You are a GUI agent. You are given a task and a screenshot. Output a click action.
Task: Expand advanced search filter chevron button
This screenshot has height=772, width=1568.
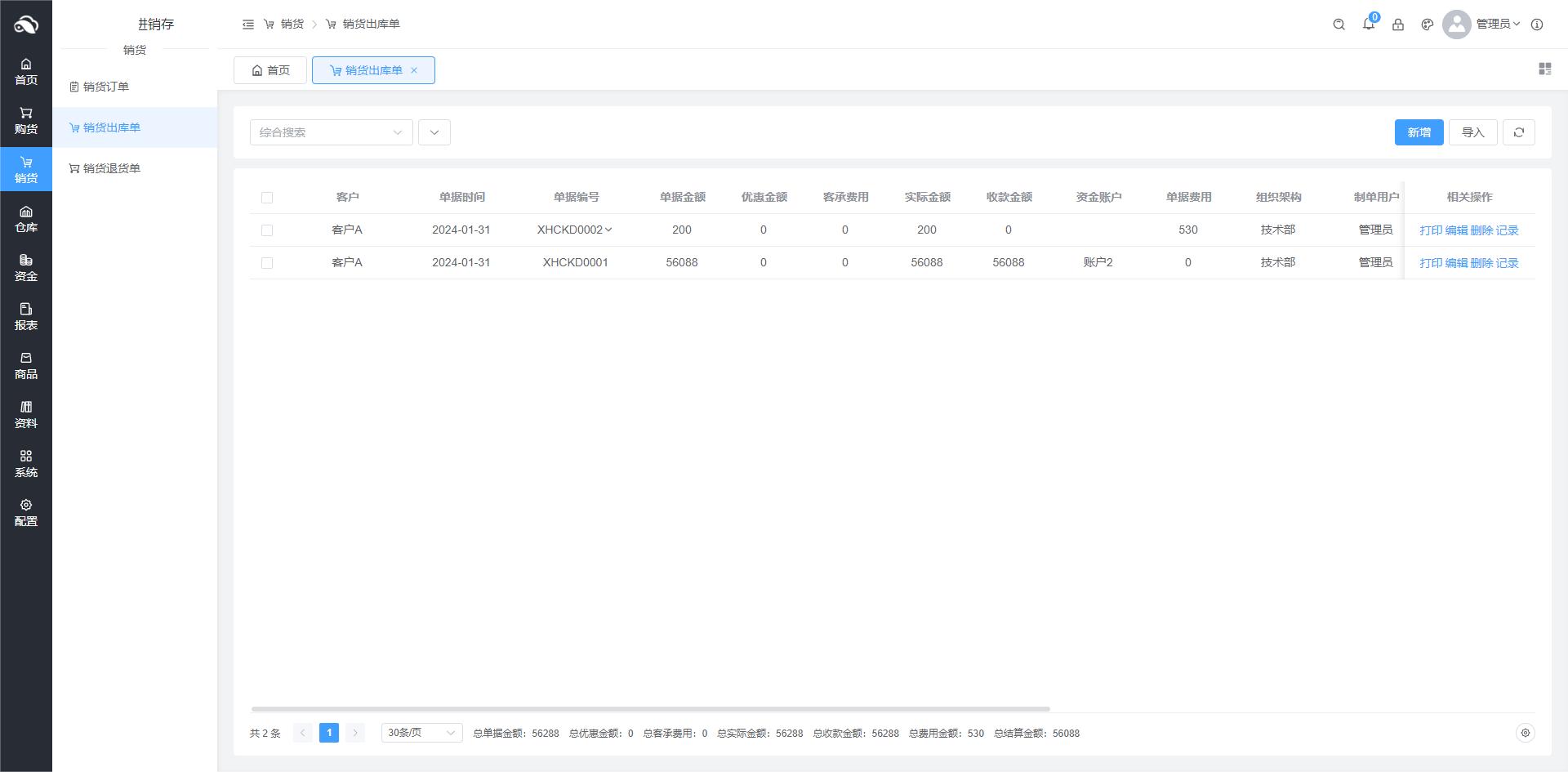(434, 132)
